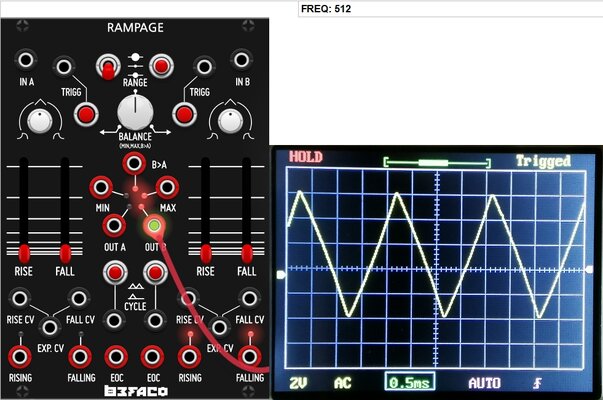This screenshot has height=400, width=603.
Task: Toggle the right RANGE red switch
Action: 161,66
